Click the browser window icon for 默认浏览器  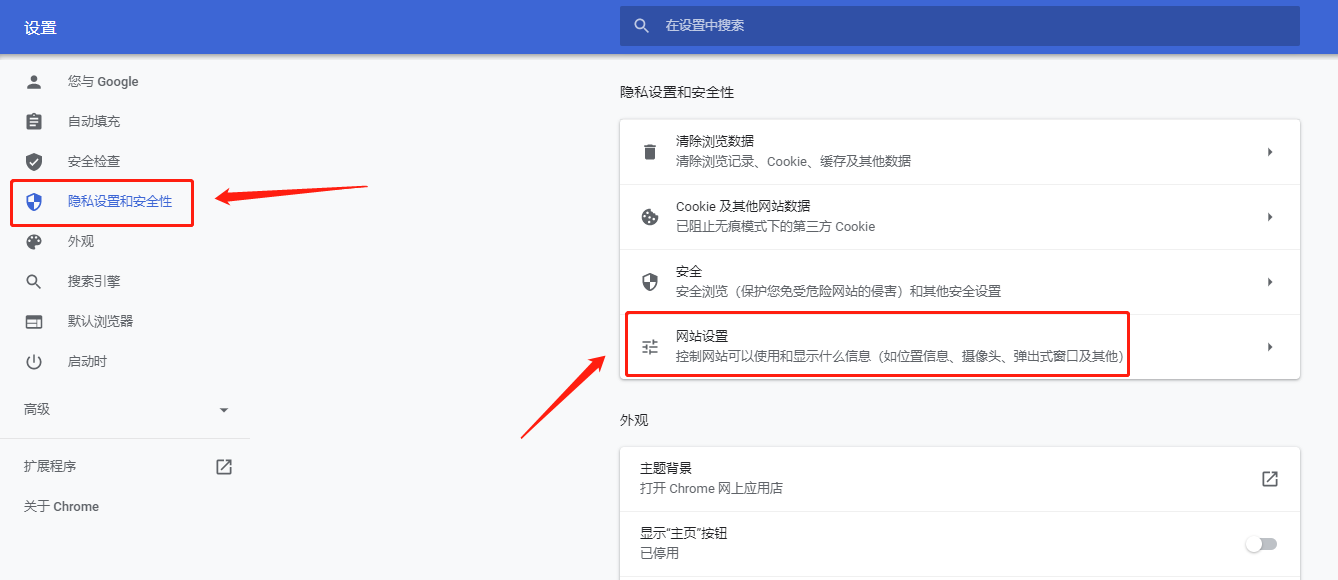34,322
